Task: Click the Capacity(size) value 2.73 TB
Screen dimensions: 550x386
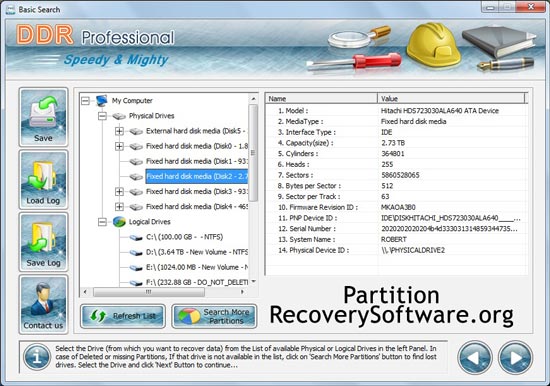Action: [393, 143]
